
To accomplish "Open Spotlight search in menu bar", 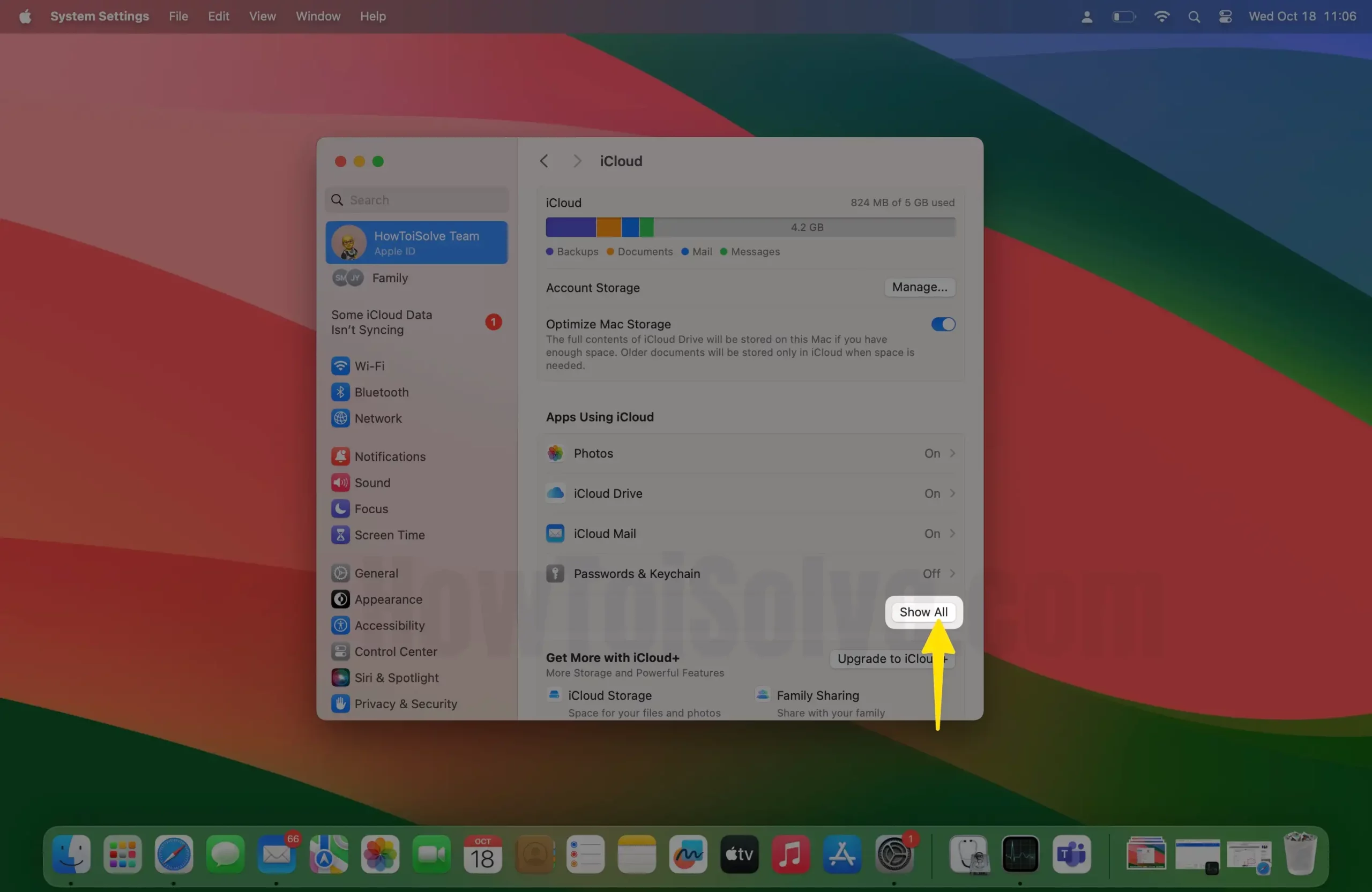I will (1194, 17).
